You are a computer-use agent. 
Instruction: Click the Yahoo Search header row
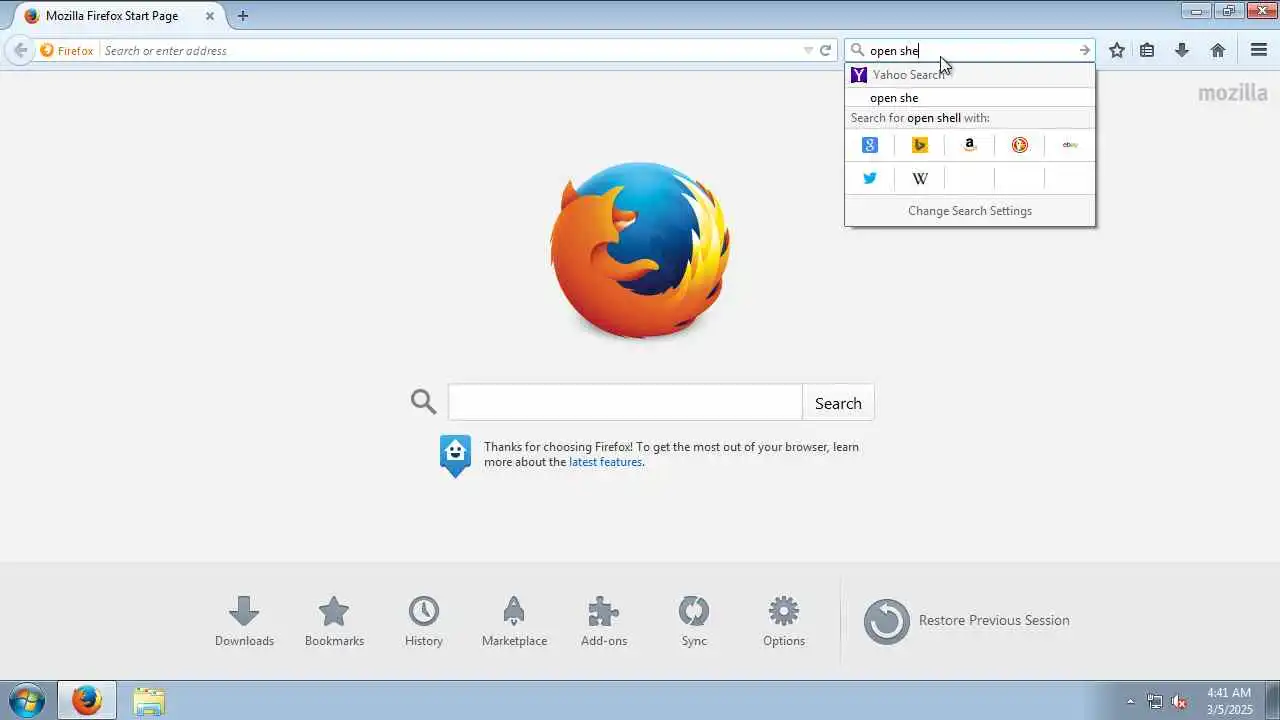970,75
